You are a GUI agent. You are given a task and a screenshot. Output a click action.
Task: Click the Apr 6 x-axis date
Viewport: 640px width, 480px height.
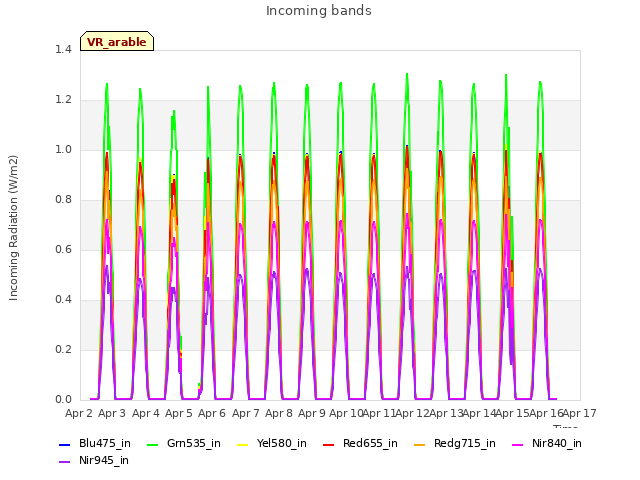pos(212,413)
